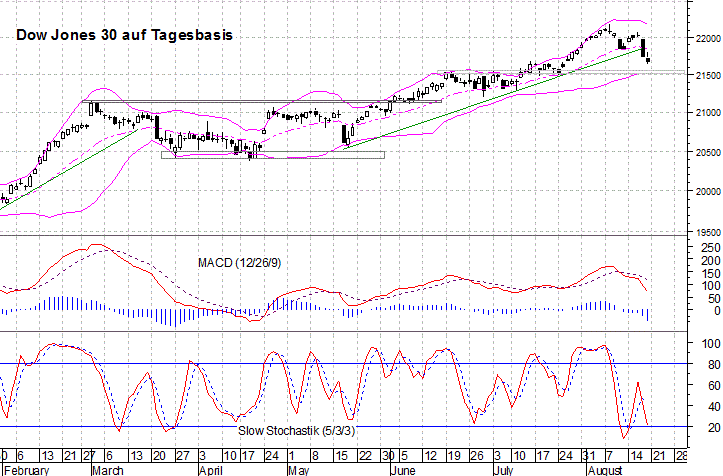Screen dimensions: 723x476
Task: Click the 250 value on MACD scale
Action: [711, 248]
